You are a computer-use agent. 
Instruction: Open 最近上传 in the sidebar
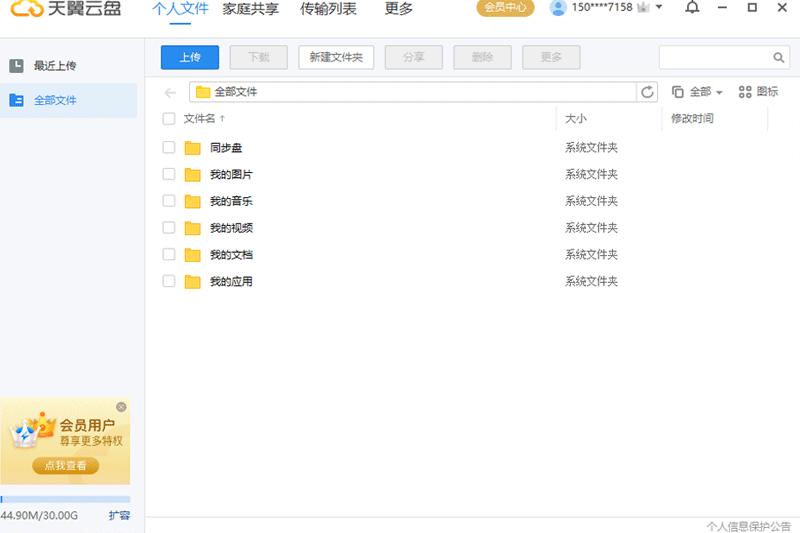tap(55, 66)
